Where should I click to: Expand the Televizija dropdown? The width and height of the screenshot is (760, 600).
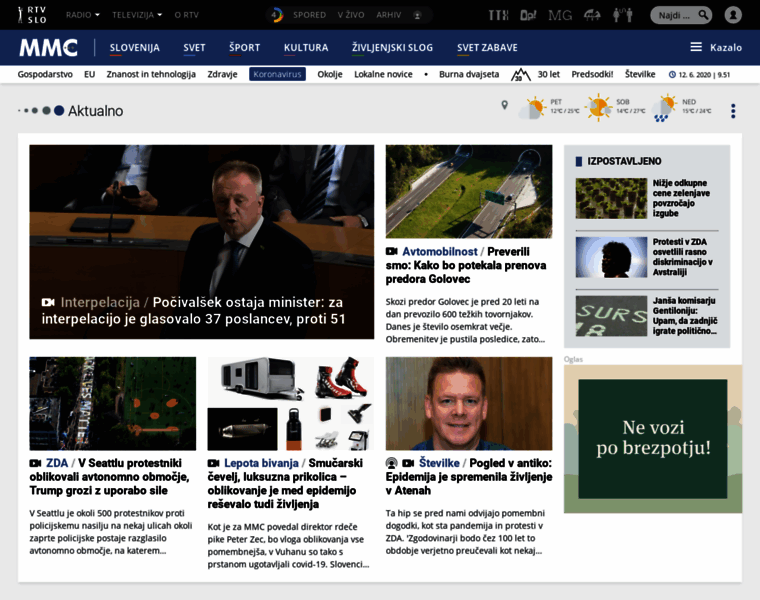click(137, 15)
